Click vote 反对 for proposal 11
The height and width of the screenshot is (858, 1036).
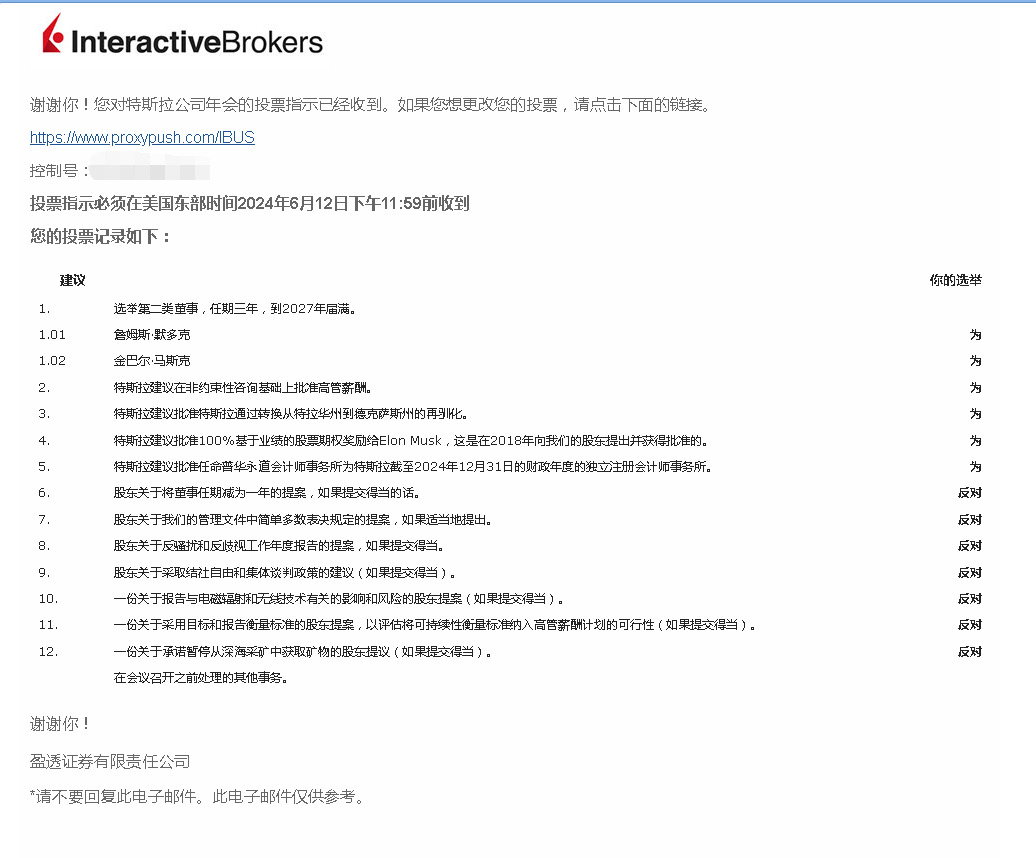tap(970, 625)
